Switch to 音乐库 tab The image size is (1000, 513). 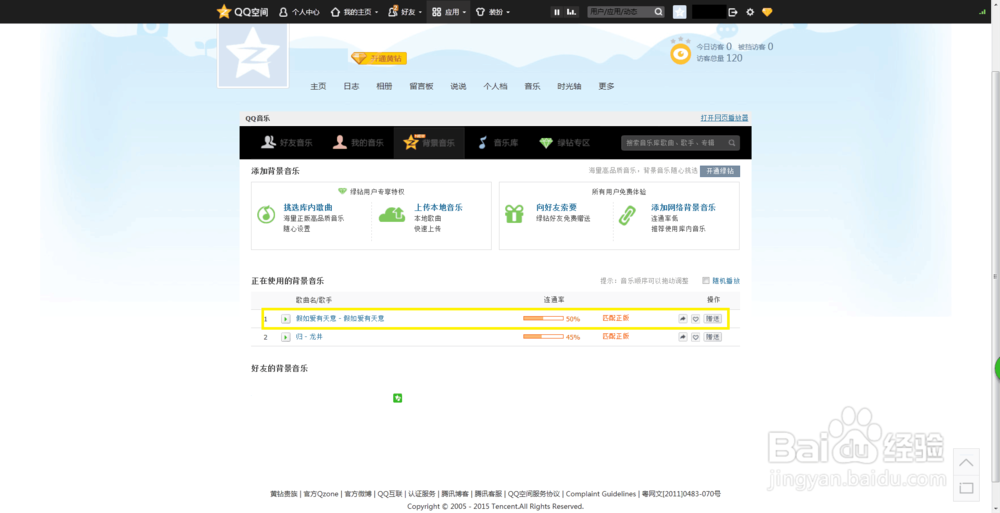pyautogui.click(x=499, y=143)
